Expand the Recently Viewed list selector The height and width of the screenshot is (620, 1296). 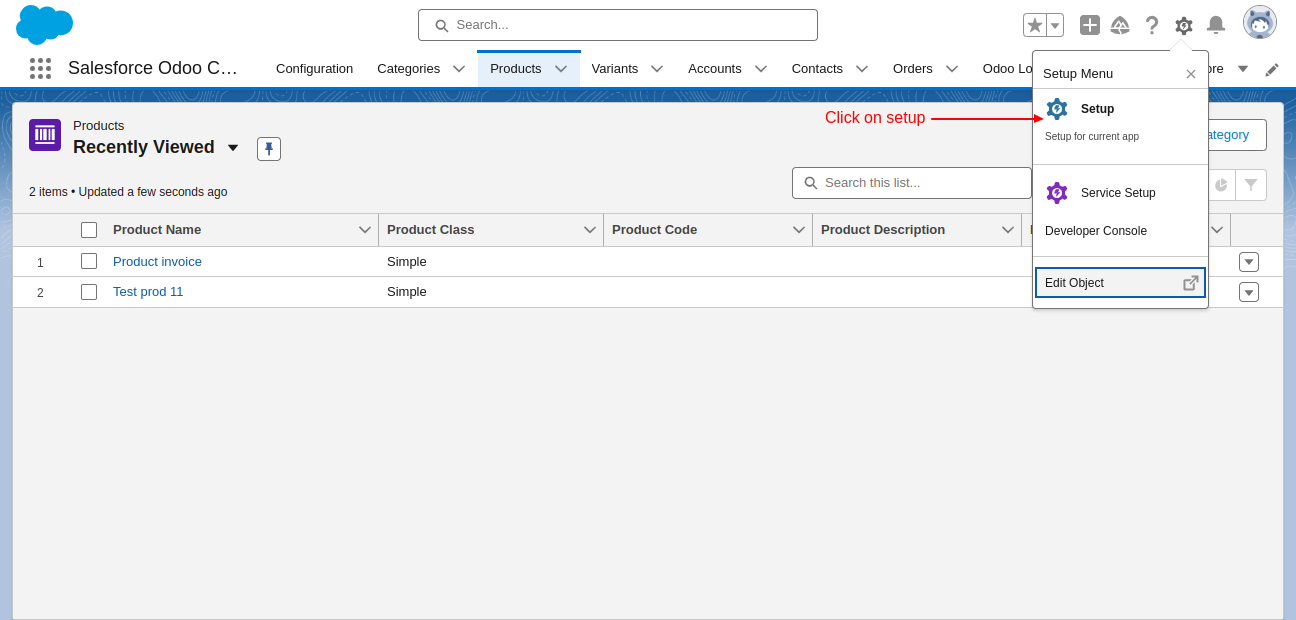tap(233, 147)
